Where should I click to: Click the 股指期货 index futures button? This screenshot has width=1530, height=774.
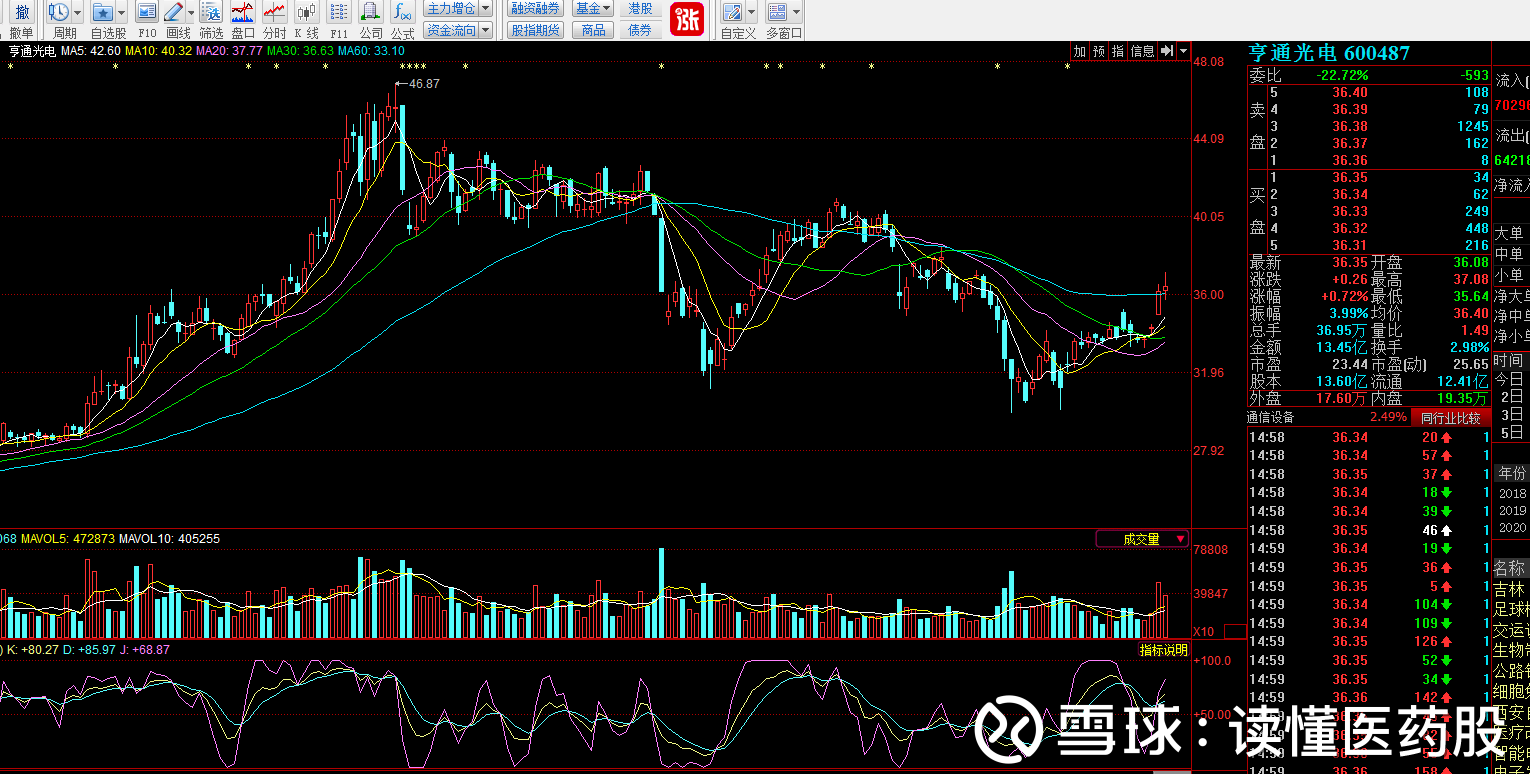tap(535, 30)
